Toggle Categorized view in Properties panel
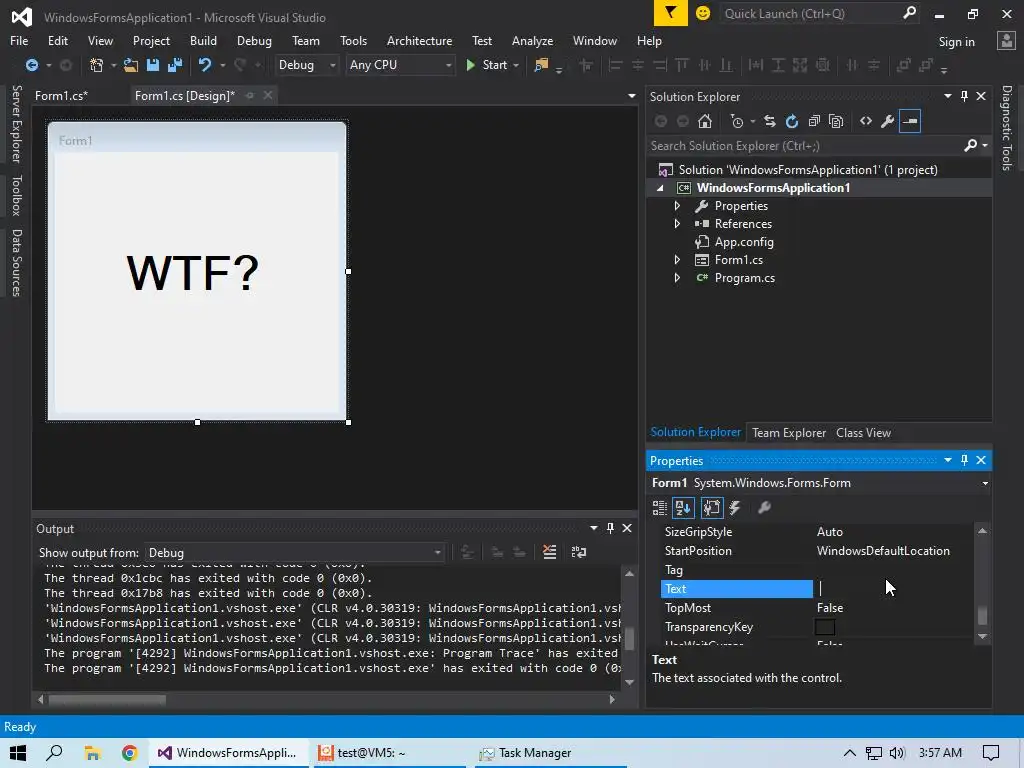This screenshot has height=768, width=1024. (x=660, y=507)
